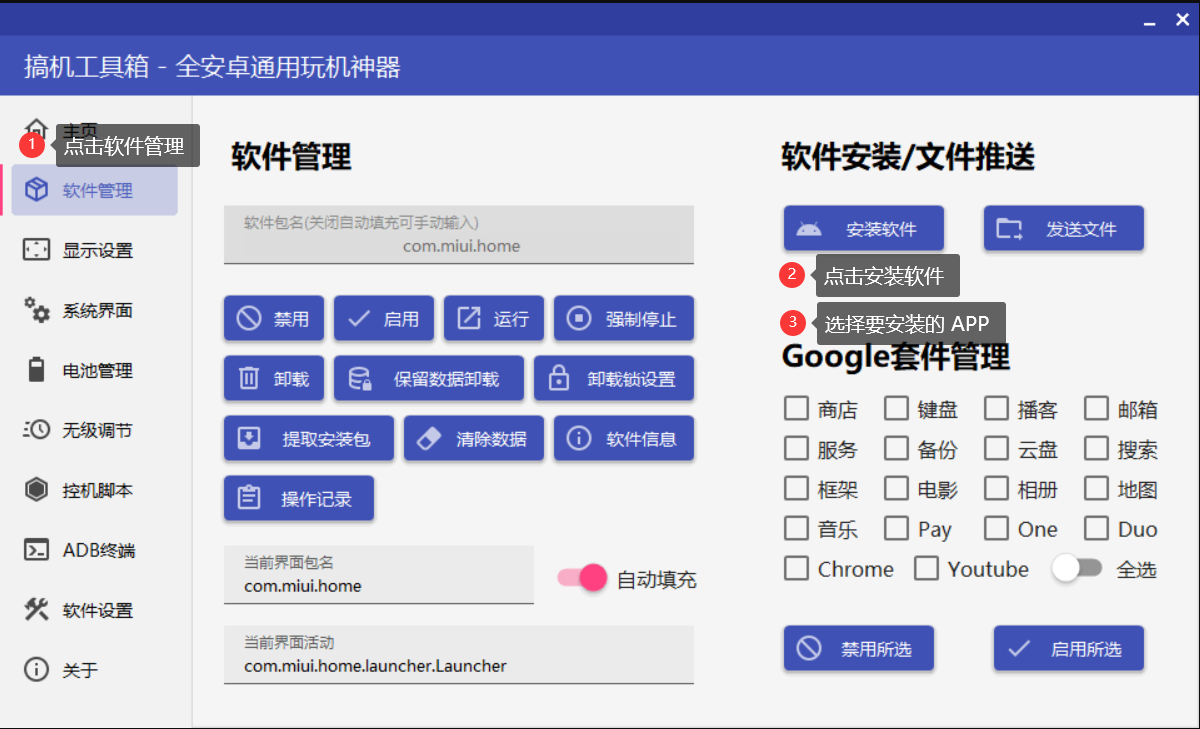Click the 卸载锁设置 lock icon
This screenshot has width=1200, height=729.
[x=559, y=379]
